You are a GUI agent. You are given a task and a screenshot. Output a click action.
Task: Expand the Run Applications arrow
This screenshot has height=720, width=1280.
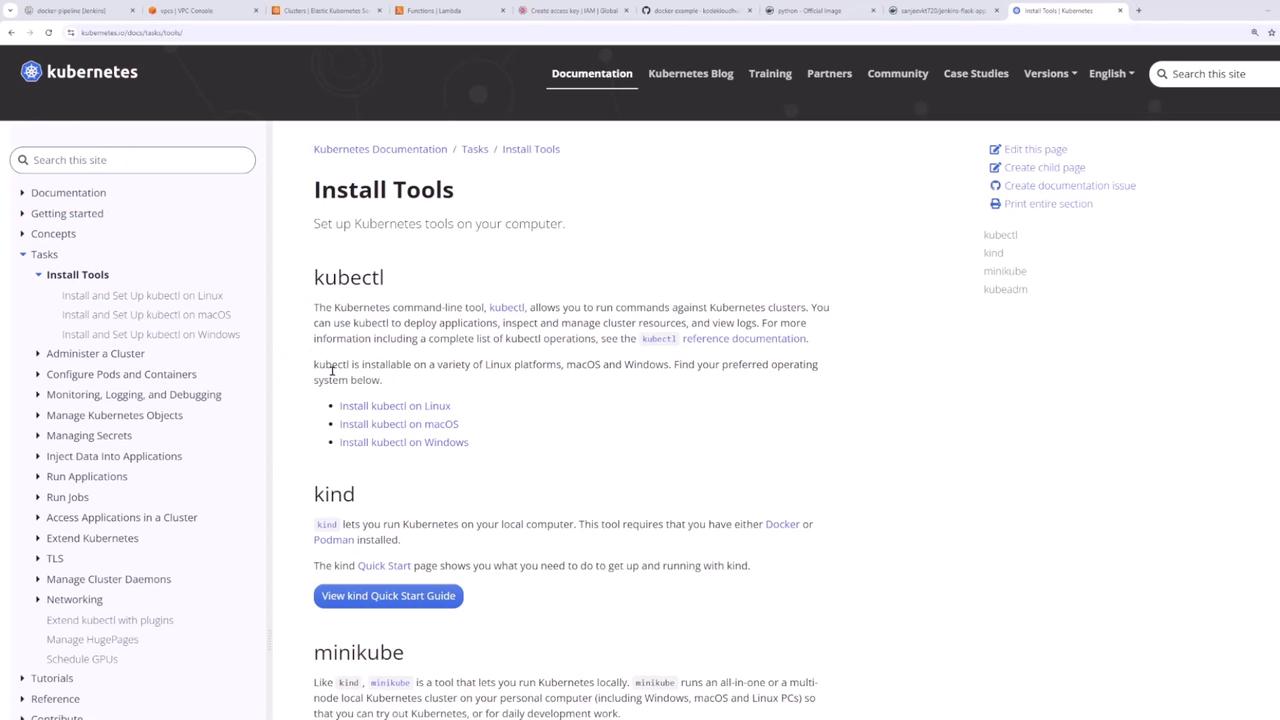38,476
